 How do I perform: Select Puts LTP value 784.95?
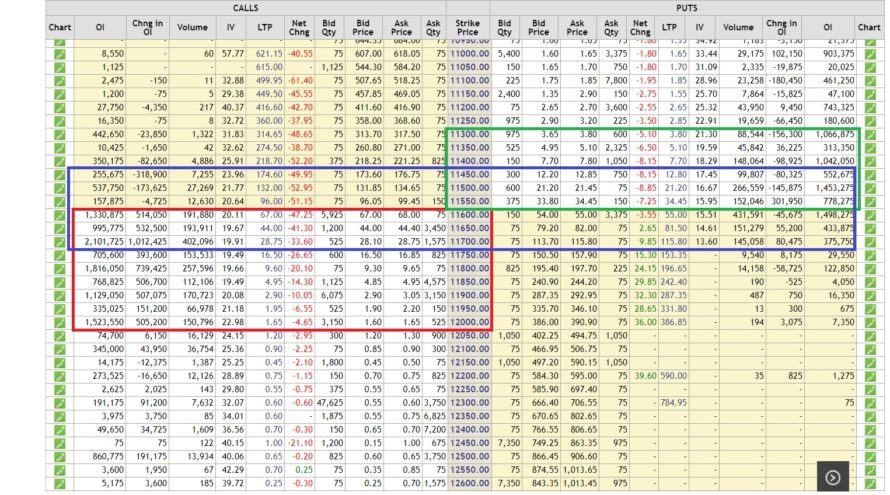click(x=674, y=403)
